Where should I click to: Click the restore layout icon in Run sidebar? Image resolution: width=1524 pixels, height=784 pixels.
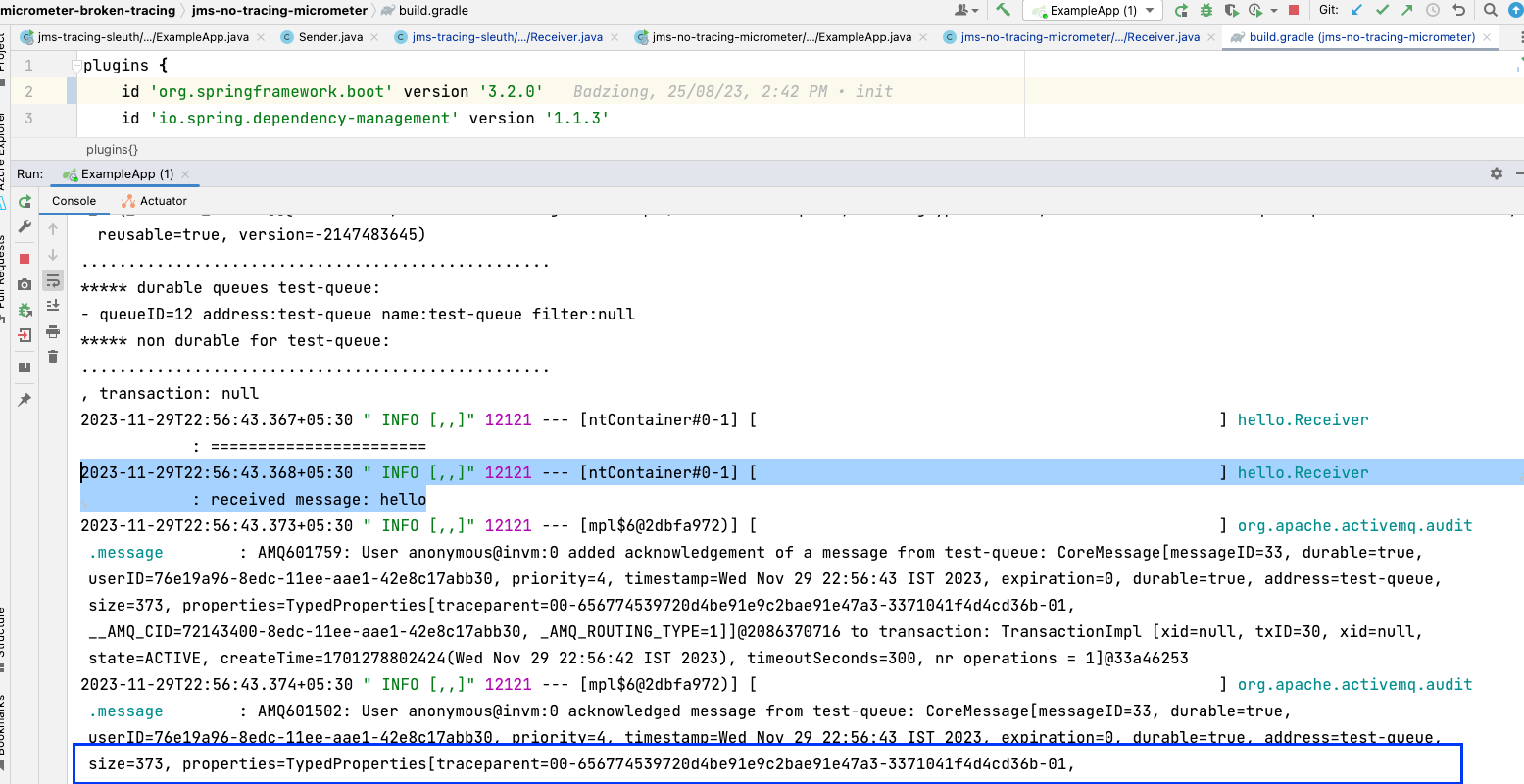pyautogui.click(x=25, y=367)
